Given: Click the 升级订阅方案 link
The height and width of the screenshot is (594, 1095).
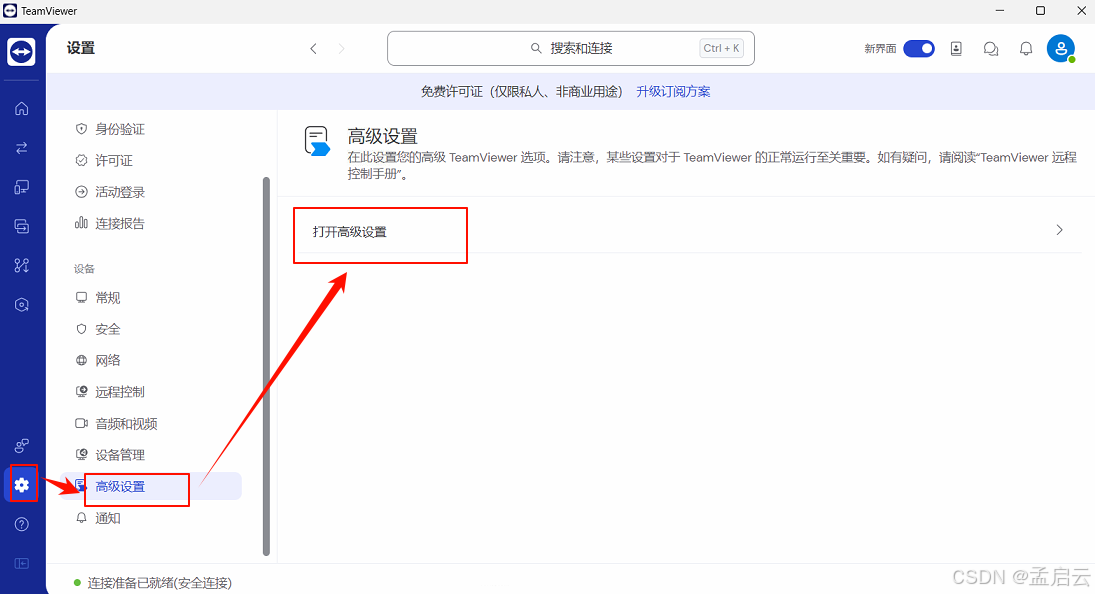Looking at the screenshot, I should tap(673, 91).
